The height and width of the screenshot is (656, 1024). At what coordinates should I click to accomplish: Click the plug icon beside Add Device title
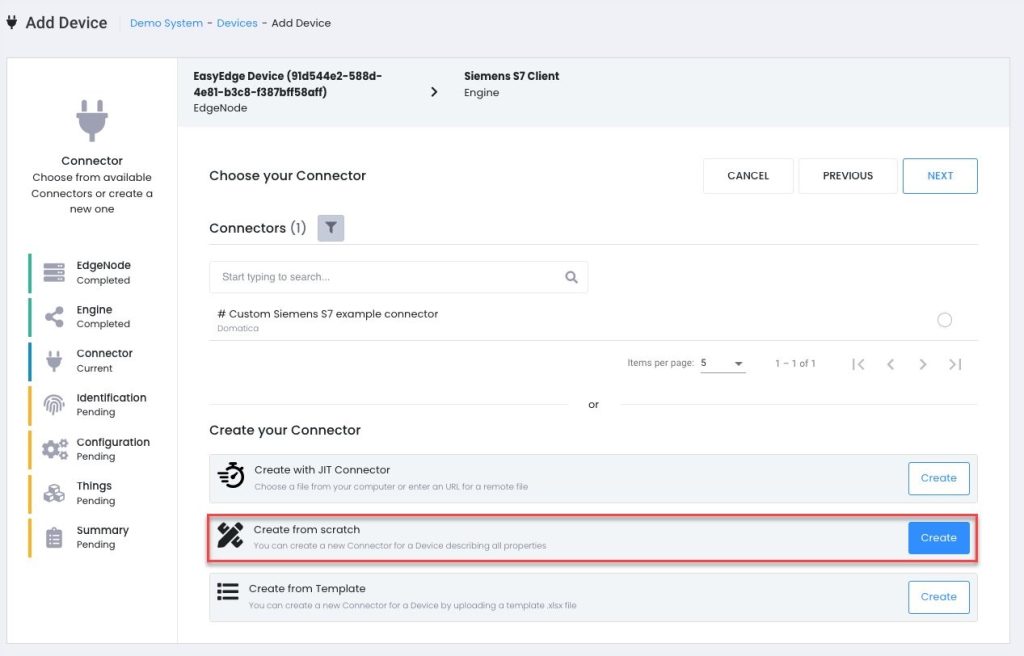[12, 22]
